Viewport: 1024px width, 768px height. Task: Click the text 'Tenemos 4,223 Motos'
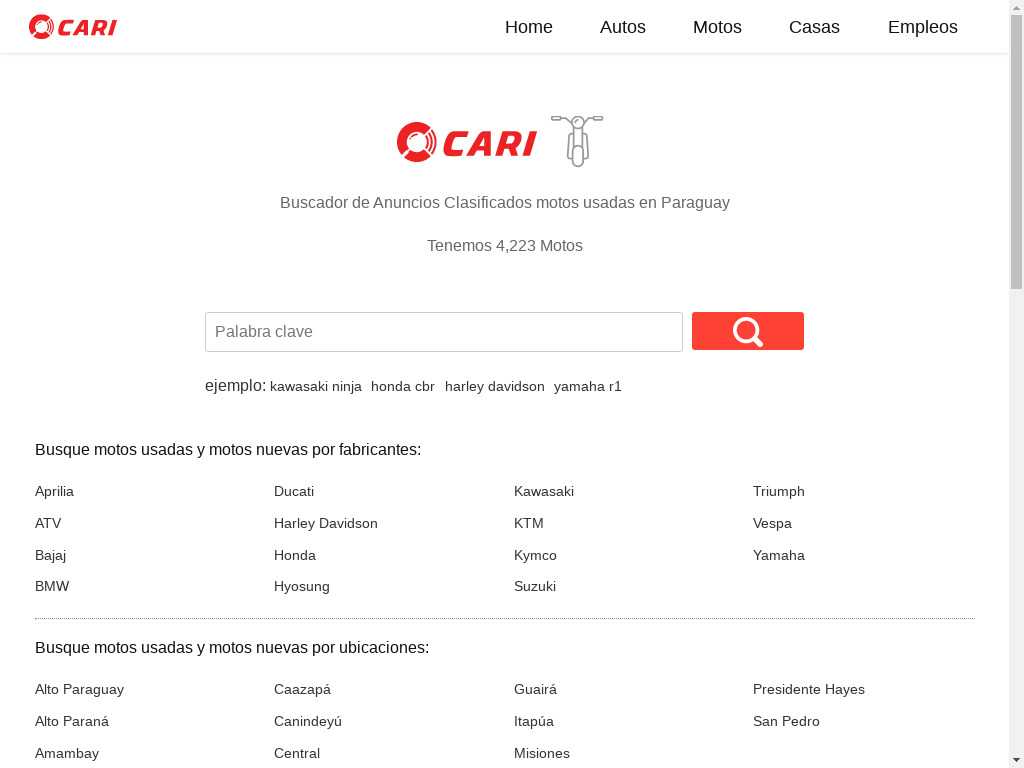[505, 246]
